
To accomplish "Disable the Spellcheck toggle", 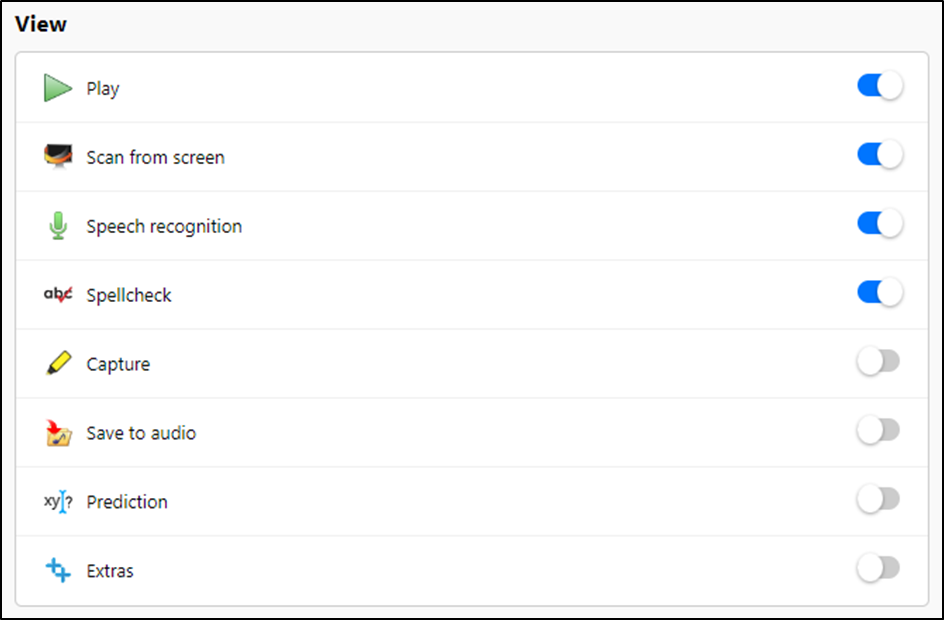I will click(x=879, y=293).
